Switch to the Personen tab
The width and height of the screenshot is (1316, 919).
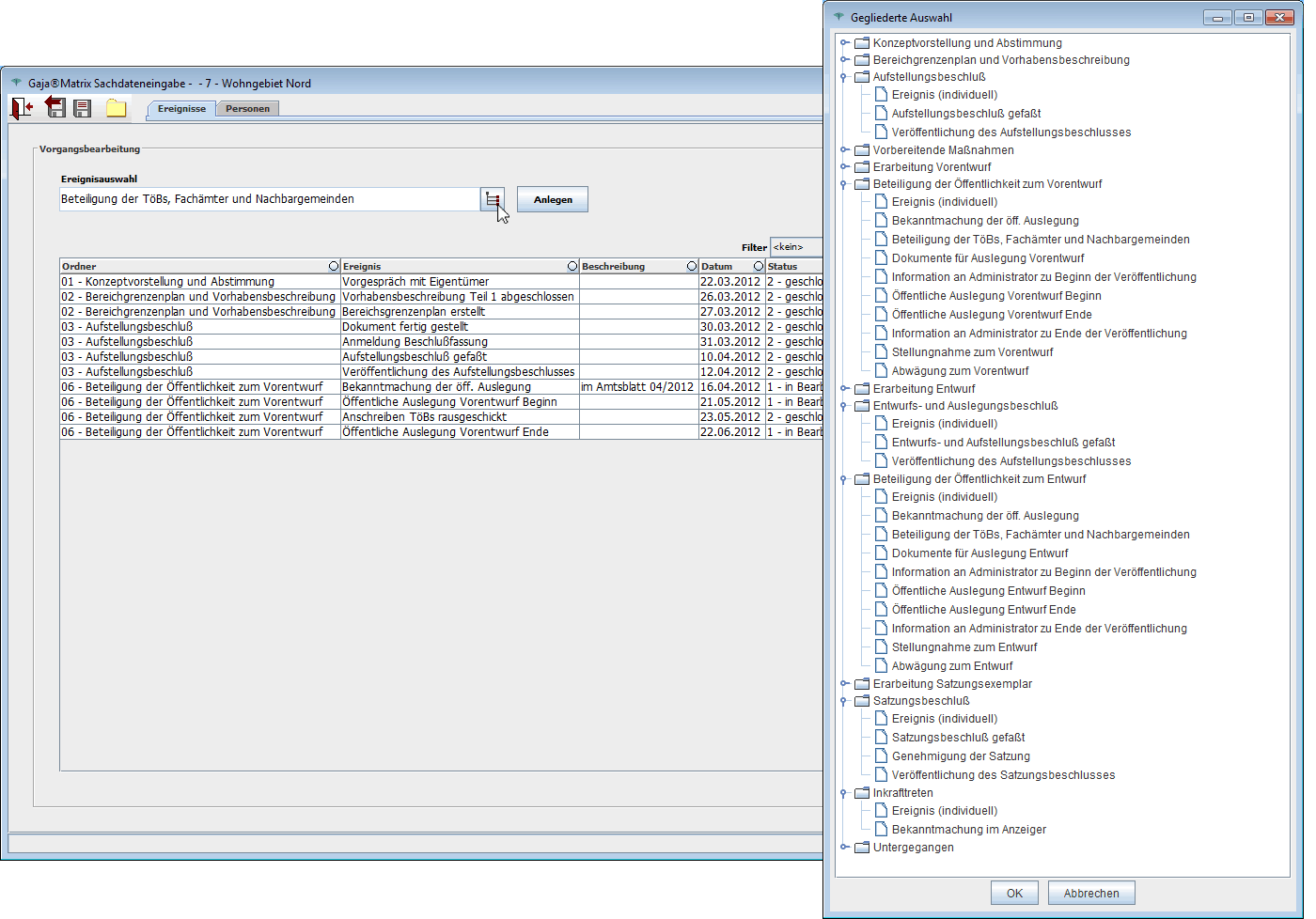pos(247,109)
